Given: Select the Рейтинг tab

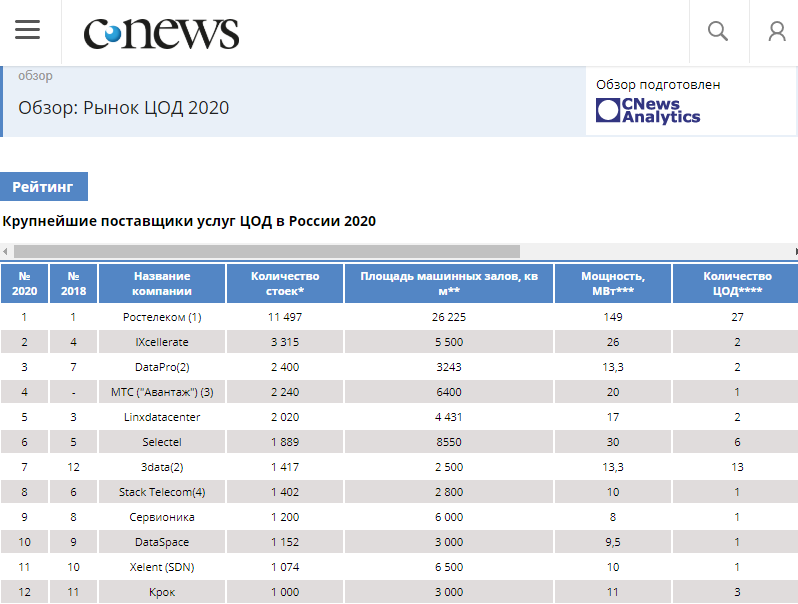Looking at the screenshot, I should 44,187.
